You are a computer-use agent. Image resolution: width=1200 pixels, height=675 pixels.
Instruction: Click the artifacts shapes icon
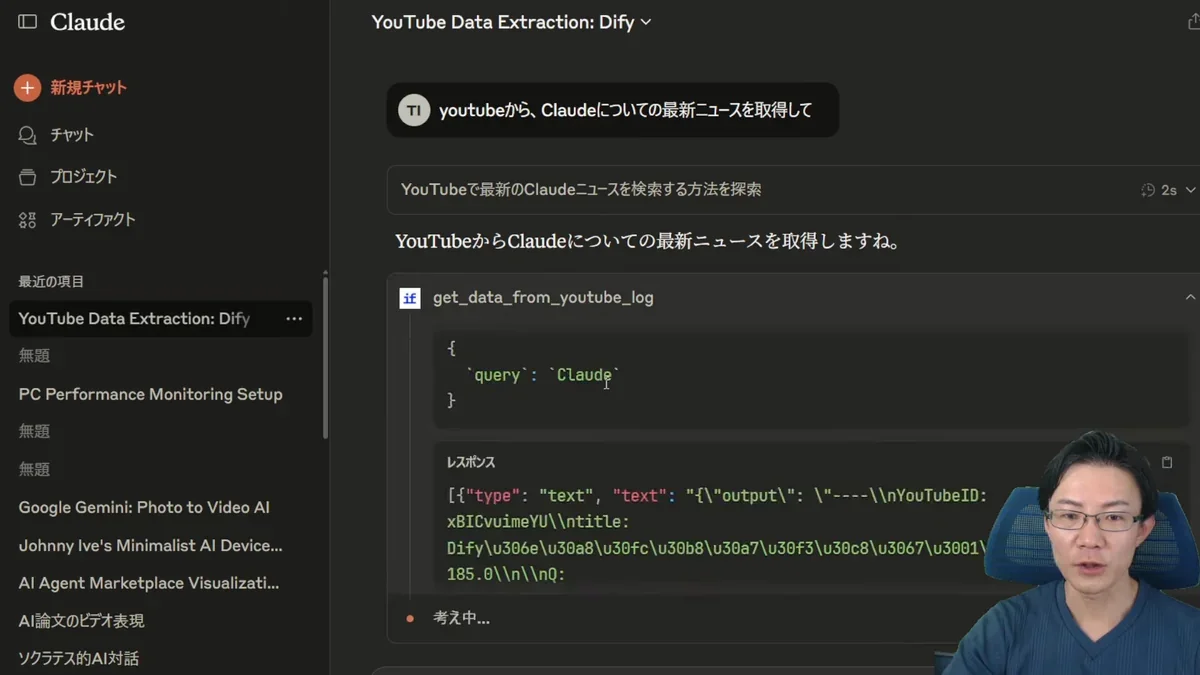click(28, 220)
